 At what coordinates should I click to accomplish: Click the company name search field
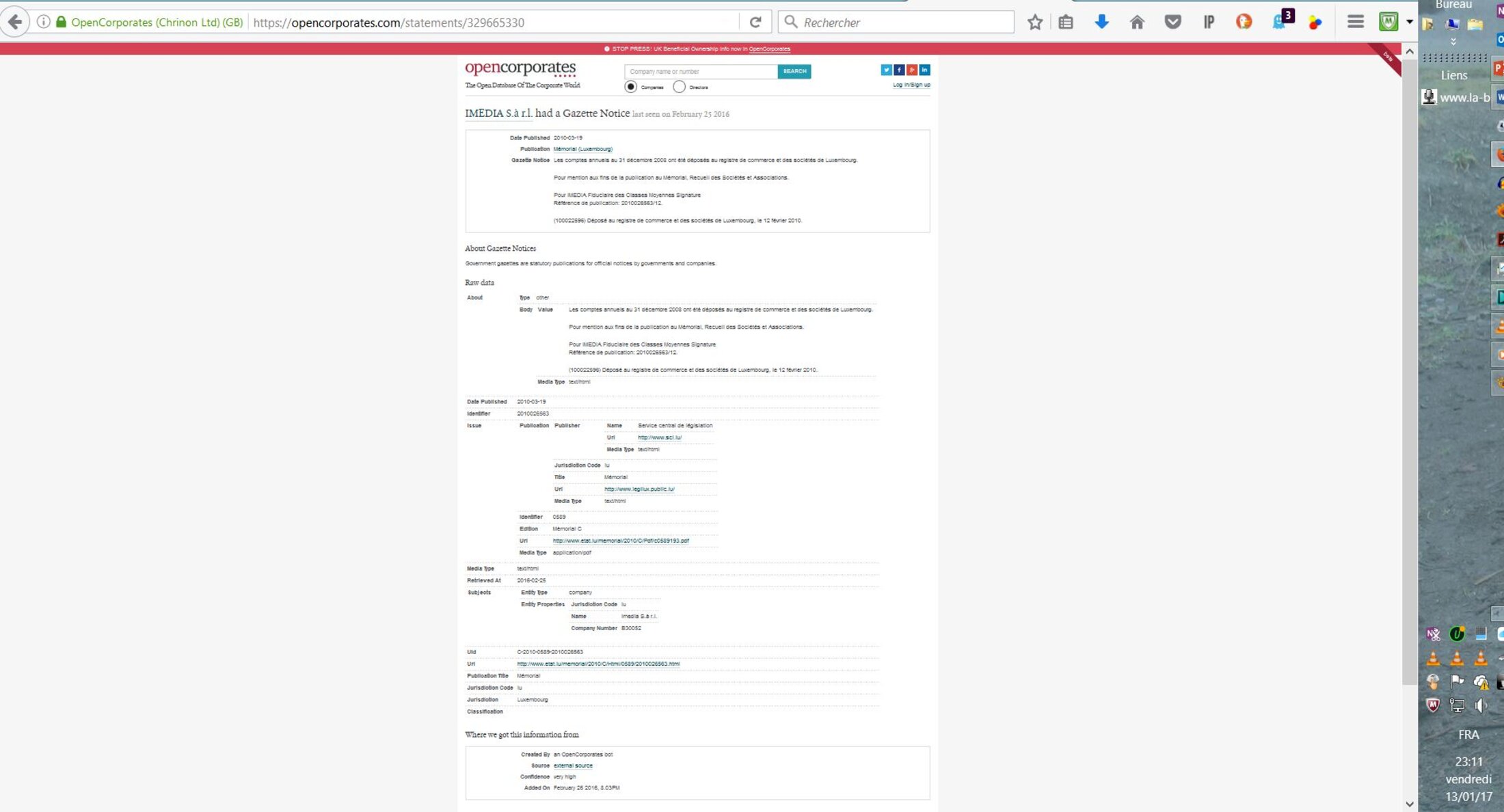pos(700,71)
